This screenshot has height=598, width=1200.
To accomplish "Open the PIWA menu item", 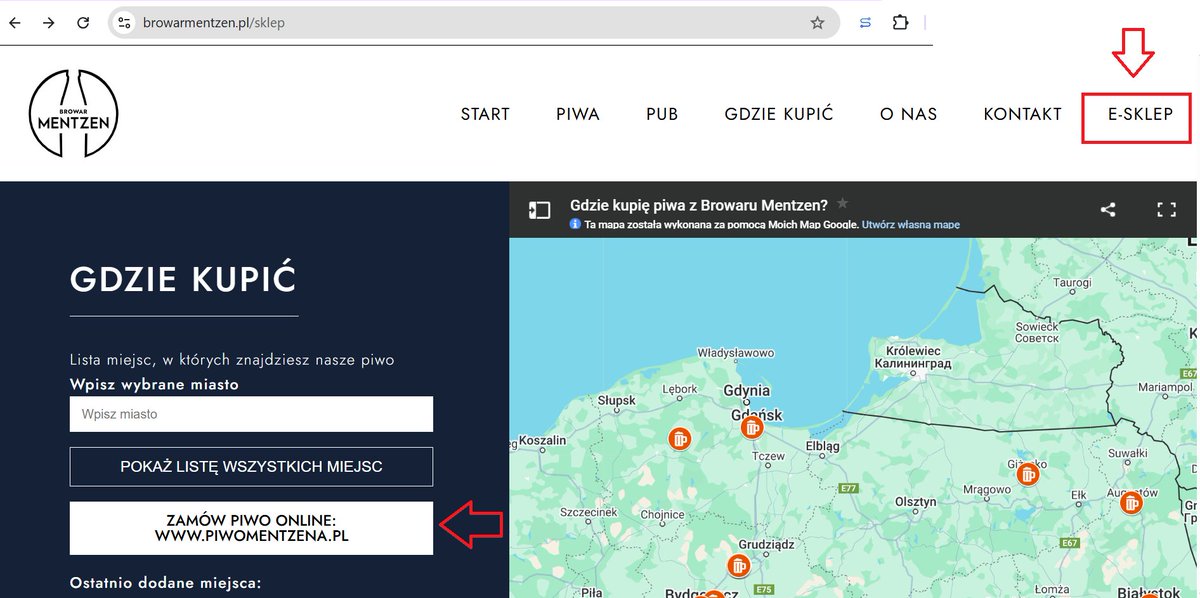I will 578,114.
